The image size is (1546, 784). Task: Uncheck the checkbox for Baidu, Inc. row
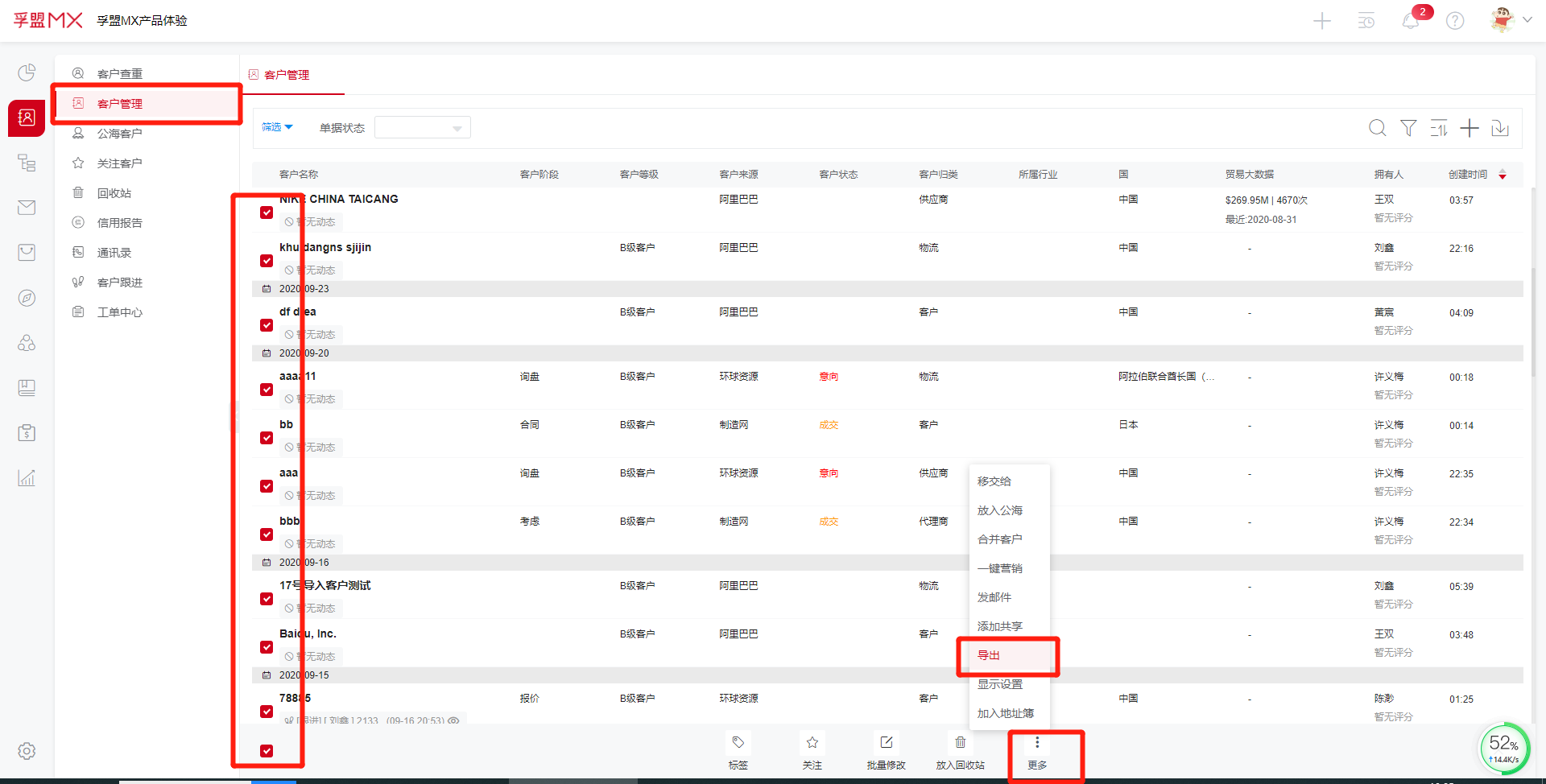tap(267, 647)
